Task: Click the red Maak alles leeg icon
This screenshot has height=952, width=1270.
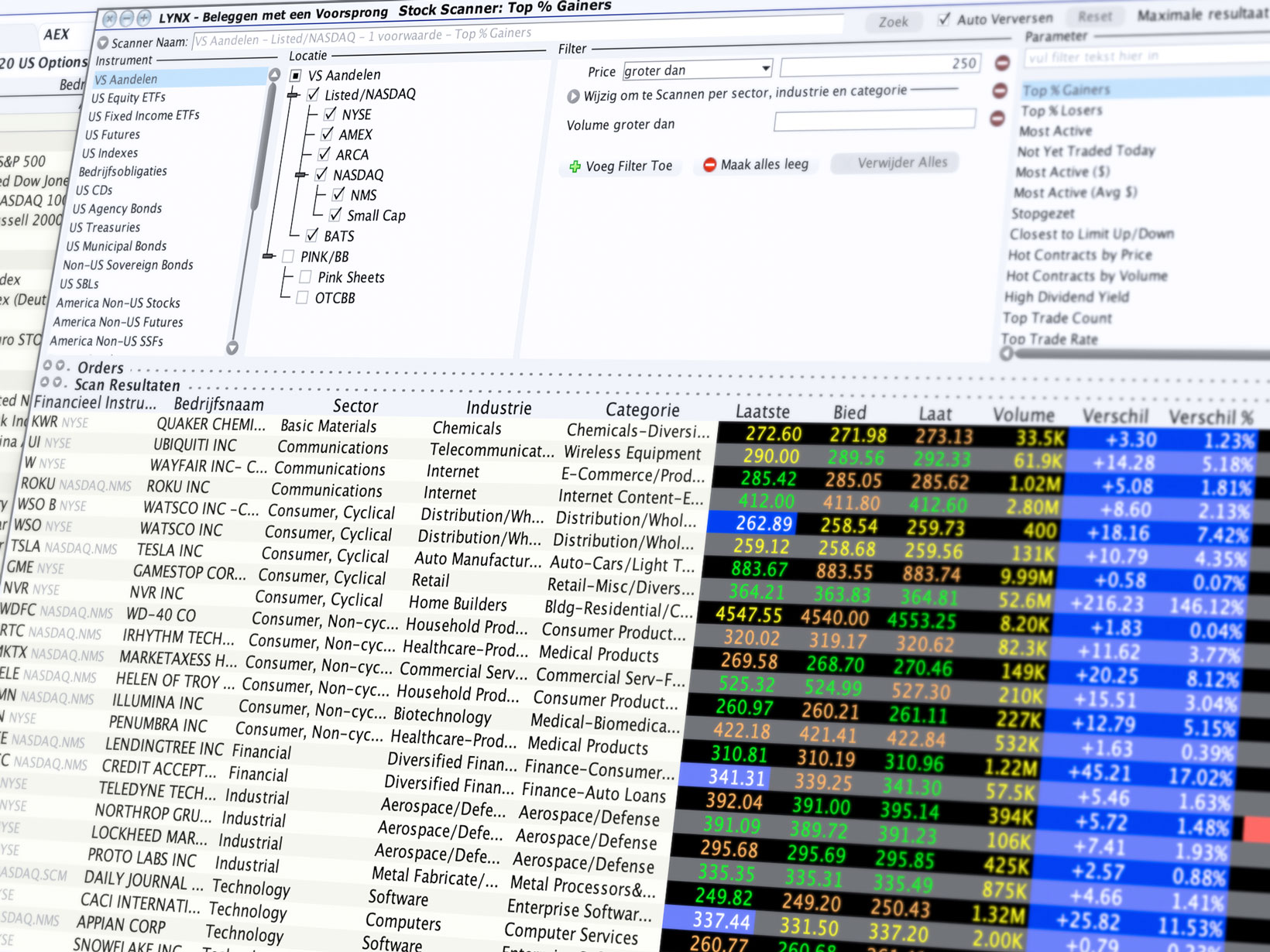Action: [x=709, y=165]
